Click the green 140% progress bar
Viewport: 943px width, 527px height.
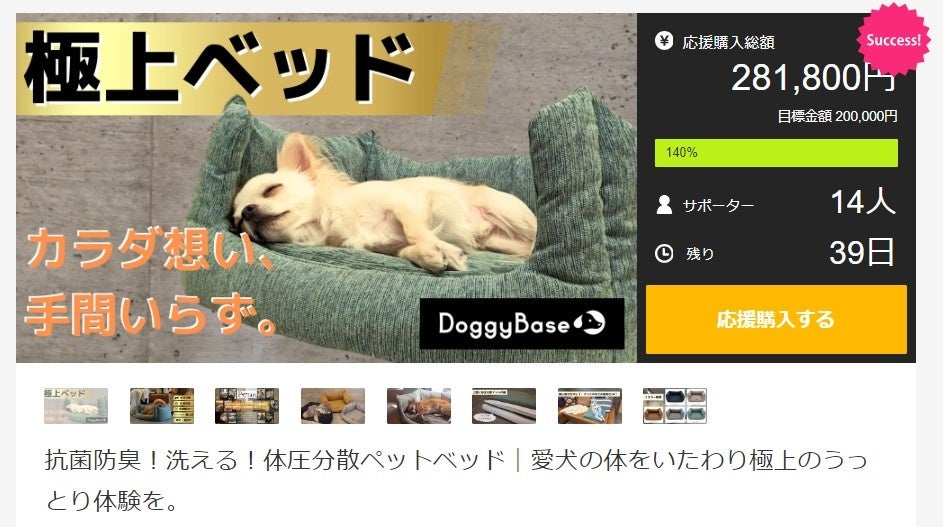(776, 153)
